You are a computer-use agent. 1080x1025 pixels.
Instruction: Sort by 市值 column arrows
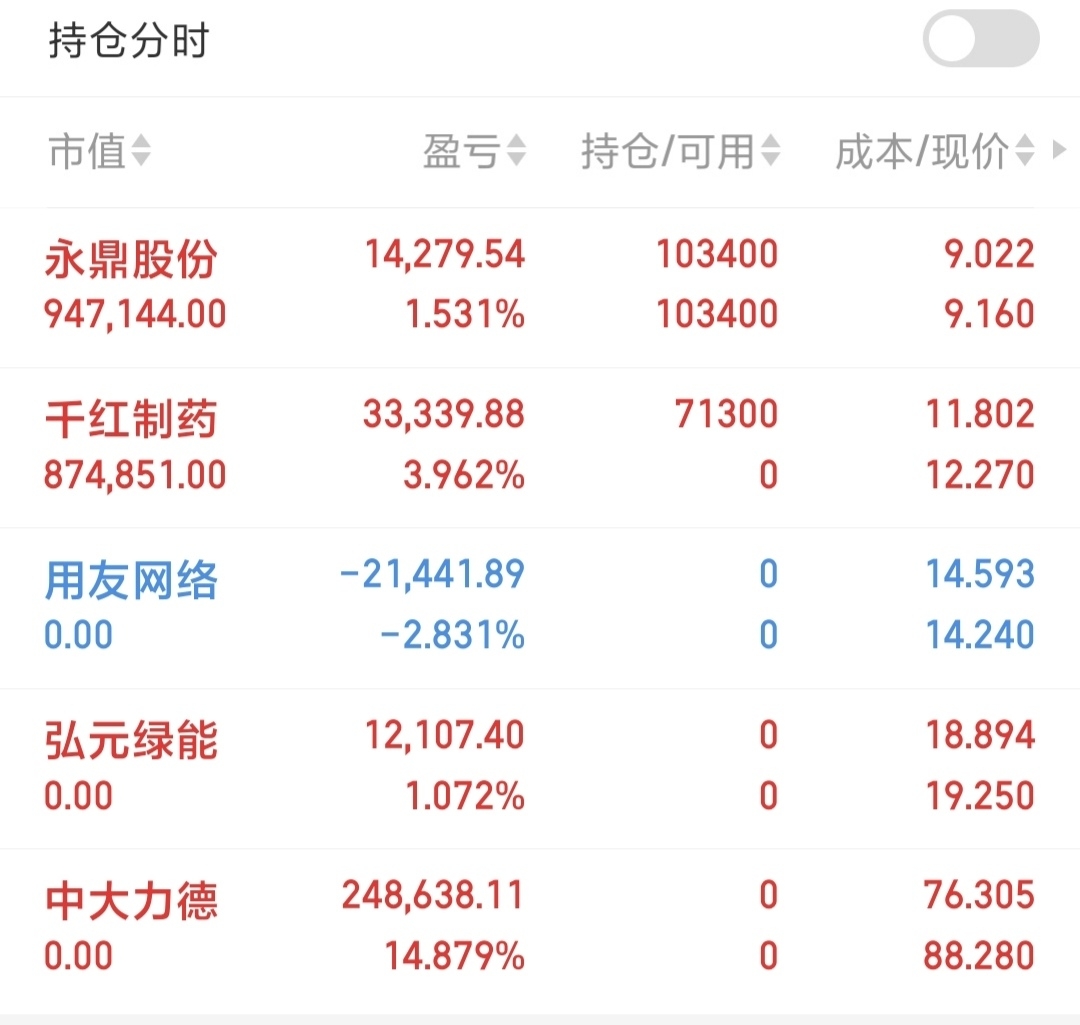141,151
